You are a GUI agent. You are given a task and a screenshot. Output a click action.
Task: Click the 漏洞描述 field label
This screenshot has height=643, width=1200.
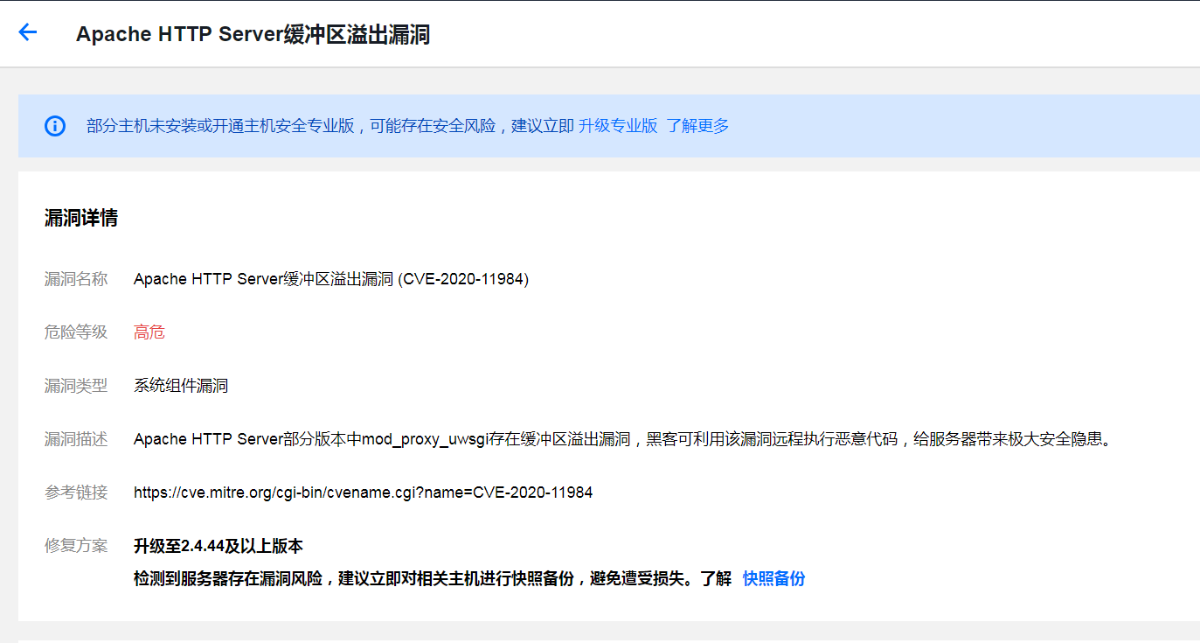tap(76, 439)
